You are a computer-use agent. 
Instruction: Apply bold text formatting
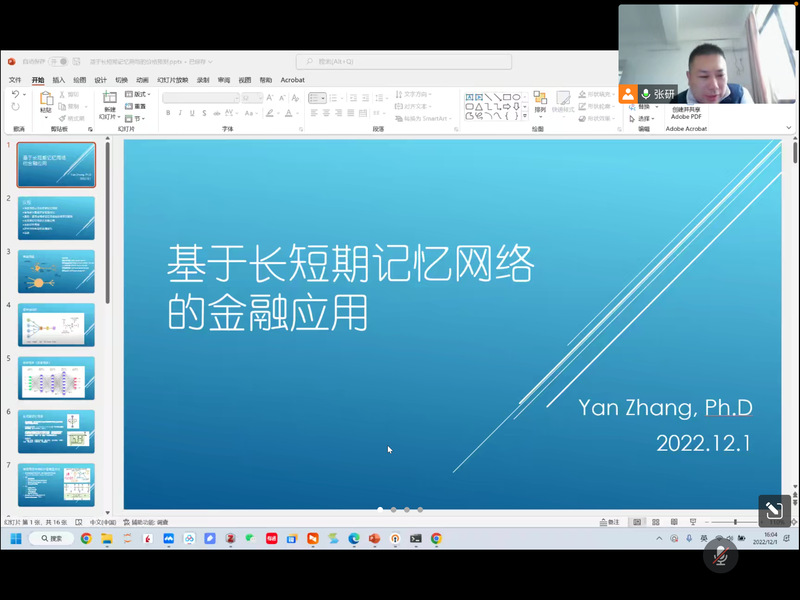click(168, 113)
